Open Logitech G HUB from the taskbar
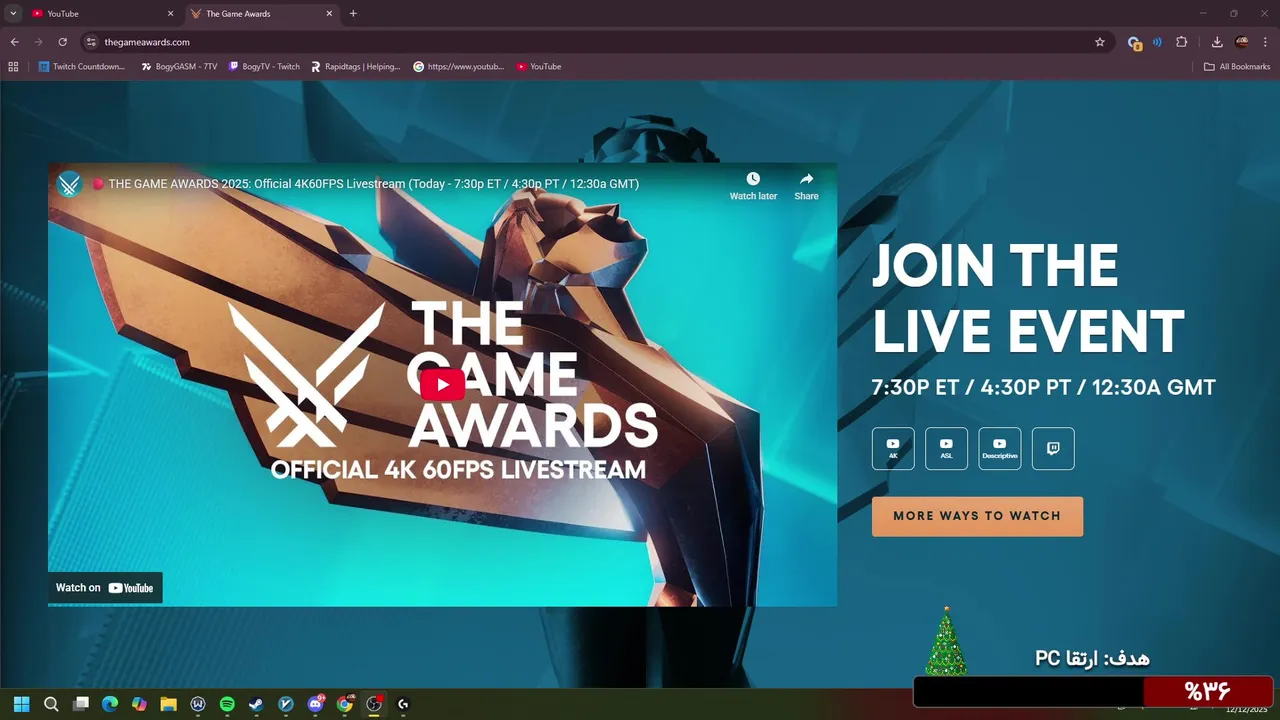Image resolution: width=1280 pixels, height=720 pixels. click(x=403, y=704)
